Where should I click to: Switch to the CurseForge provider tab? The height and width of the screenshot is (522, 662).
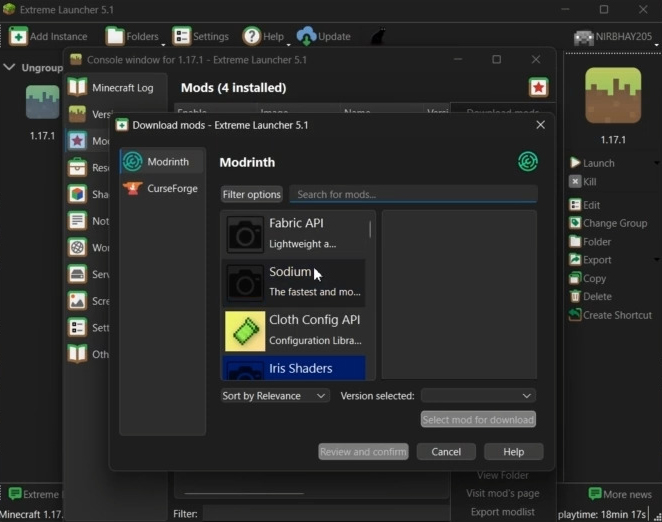click(x=162, y=188)
